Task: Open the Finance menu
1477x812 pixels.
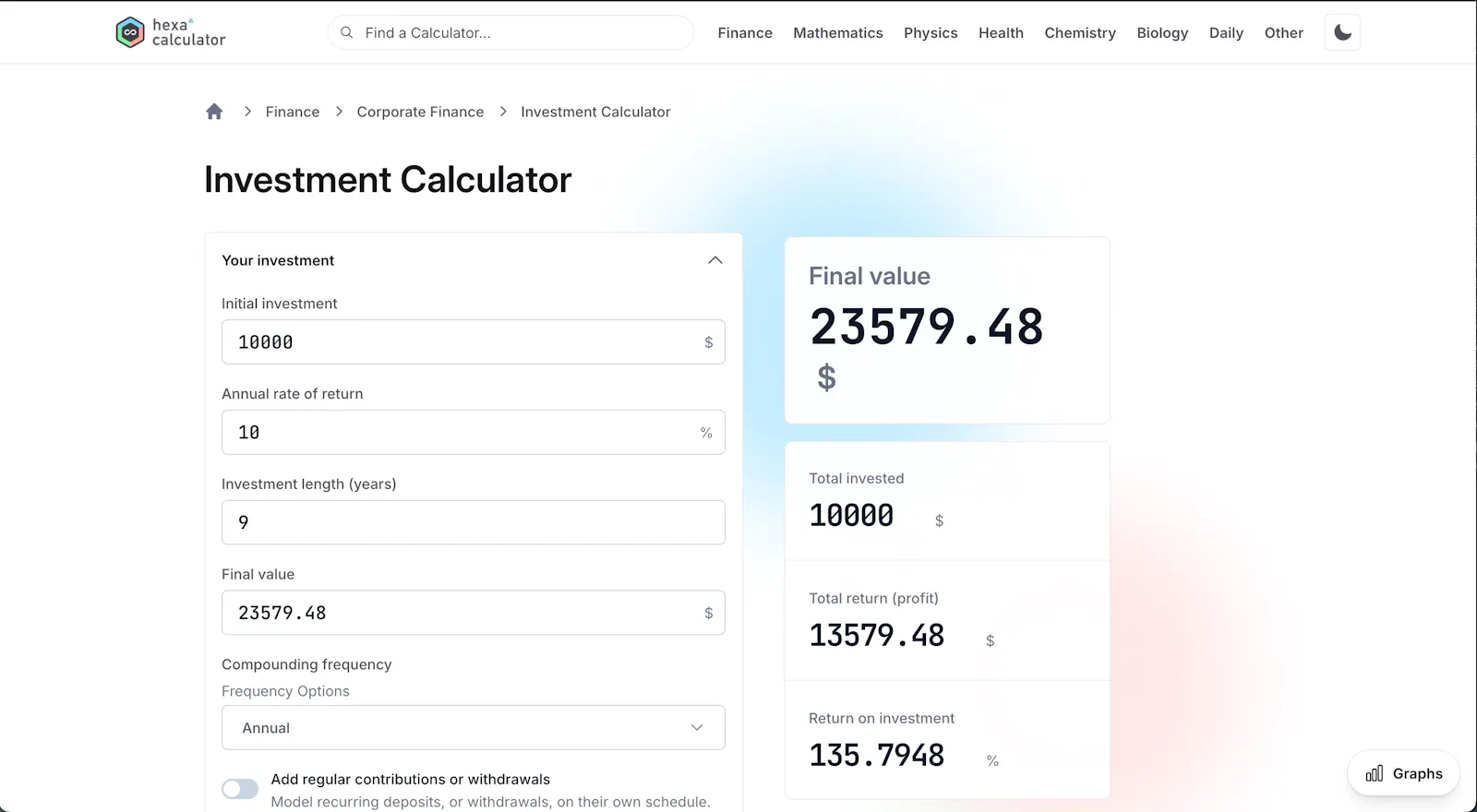Action: 745,32
